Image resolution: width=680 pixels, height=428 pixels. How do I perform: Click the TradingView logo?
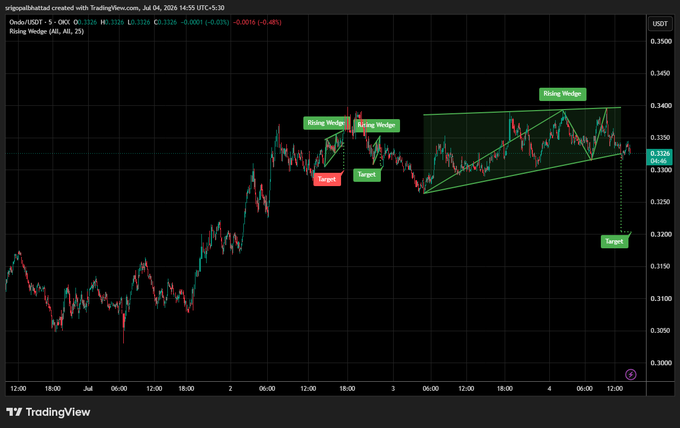[48, 412]
